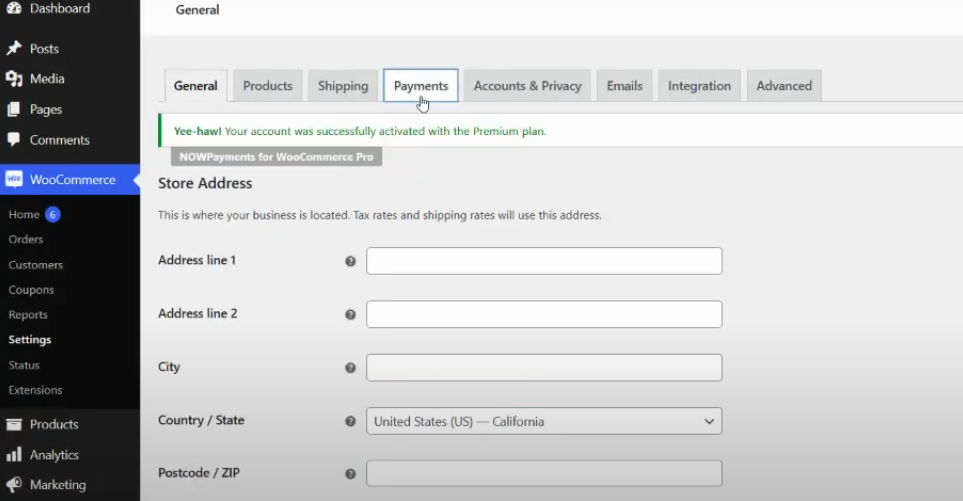This screenshot has width=963, height=501.
Task: Click into the City input field
Action: tap(544, 368)
